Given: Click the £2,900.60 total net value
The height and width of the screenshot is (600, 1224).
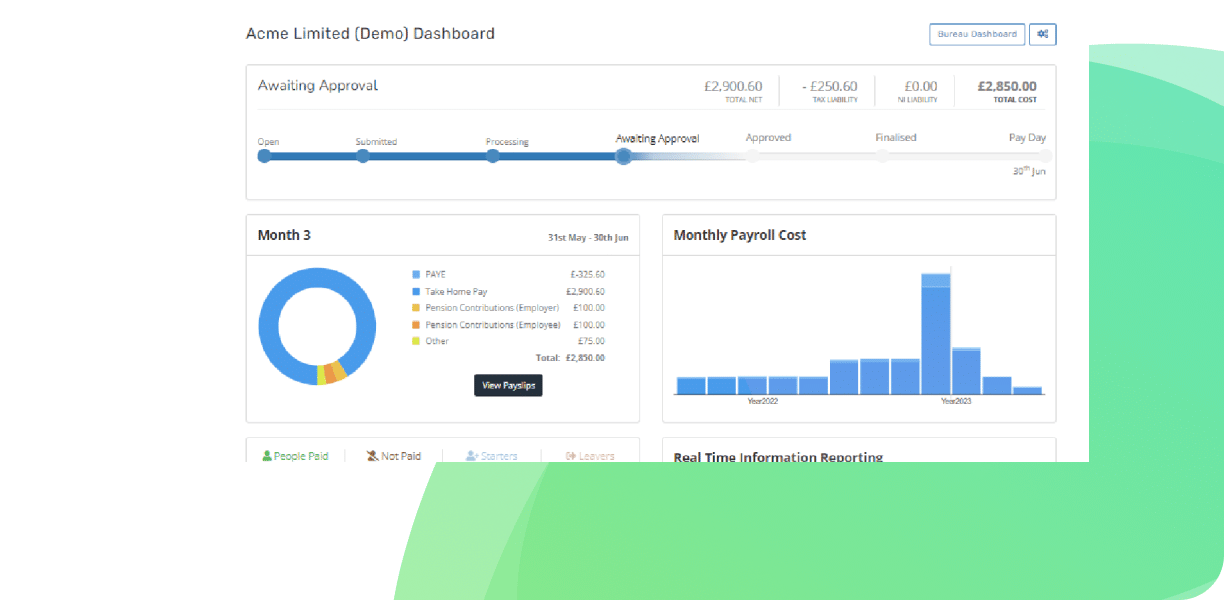Looking at the screenshot, I should click(733, 86).
